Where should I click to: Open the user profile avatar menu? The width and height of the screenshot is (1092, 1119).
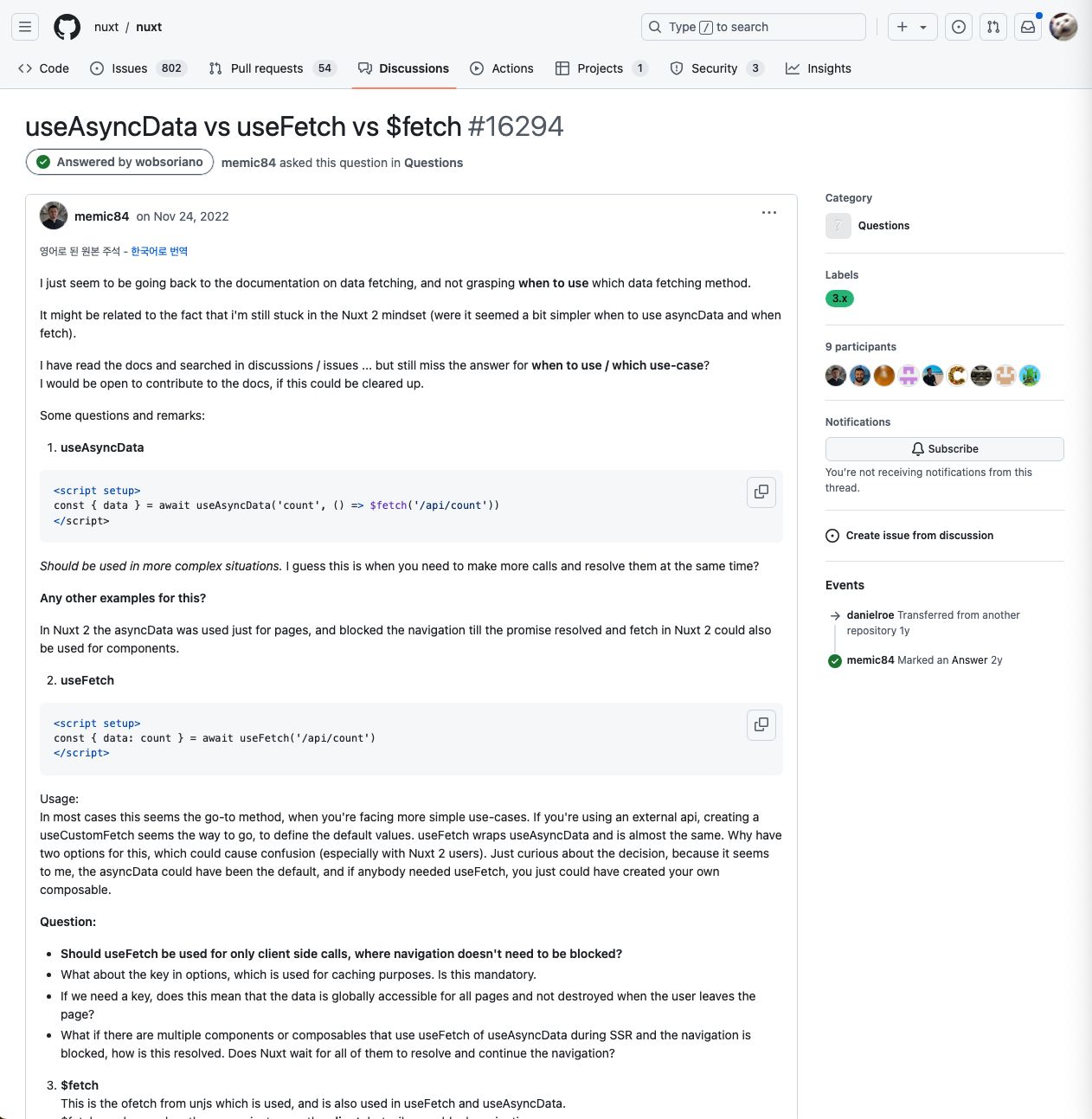(x=1063, y=27)
